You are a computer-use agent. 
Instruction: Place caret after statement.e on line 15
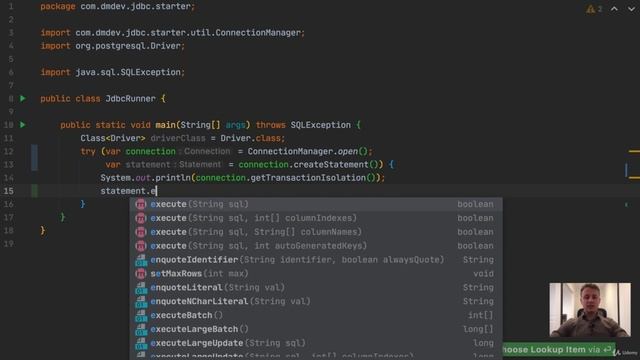click(157, 191)
